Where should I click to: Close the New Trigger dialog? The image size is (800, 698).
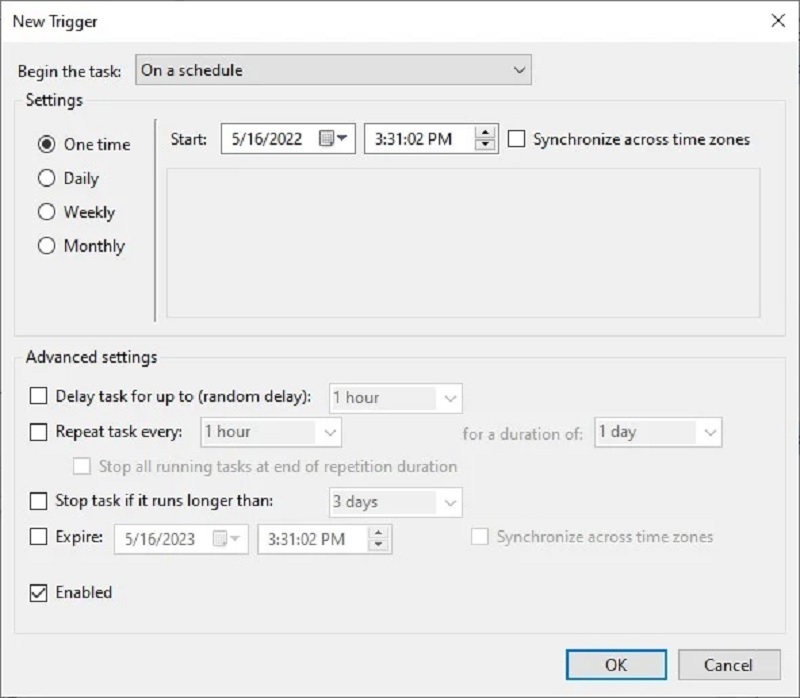(778, 20)
